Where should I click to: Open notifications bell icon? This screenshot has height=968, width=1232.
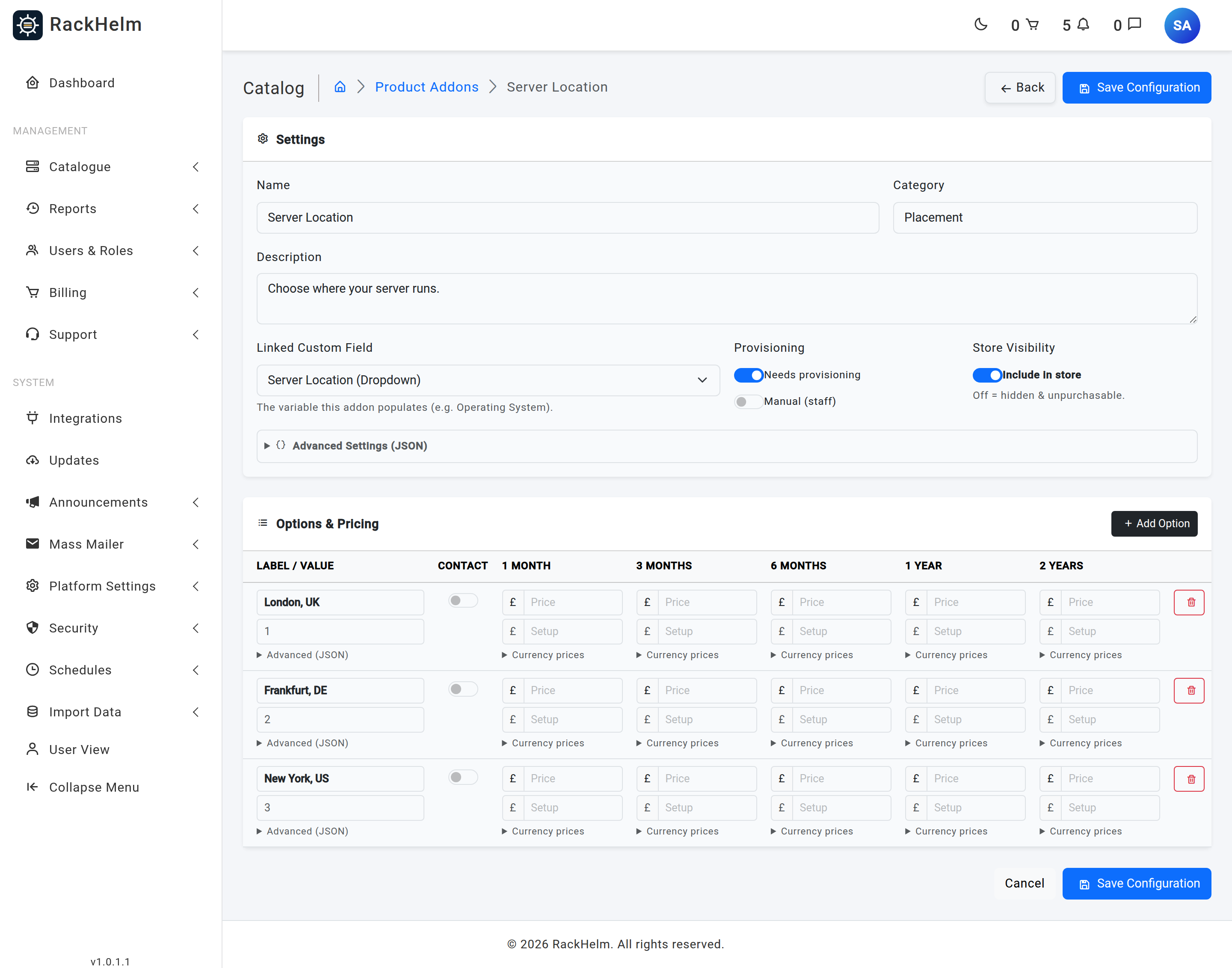(x=1083, y=25)
